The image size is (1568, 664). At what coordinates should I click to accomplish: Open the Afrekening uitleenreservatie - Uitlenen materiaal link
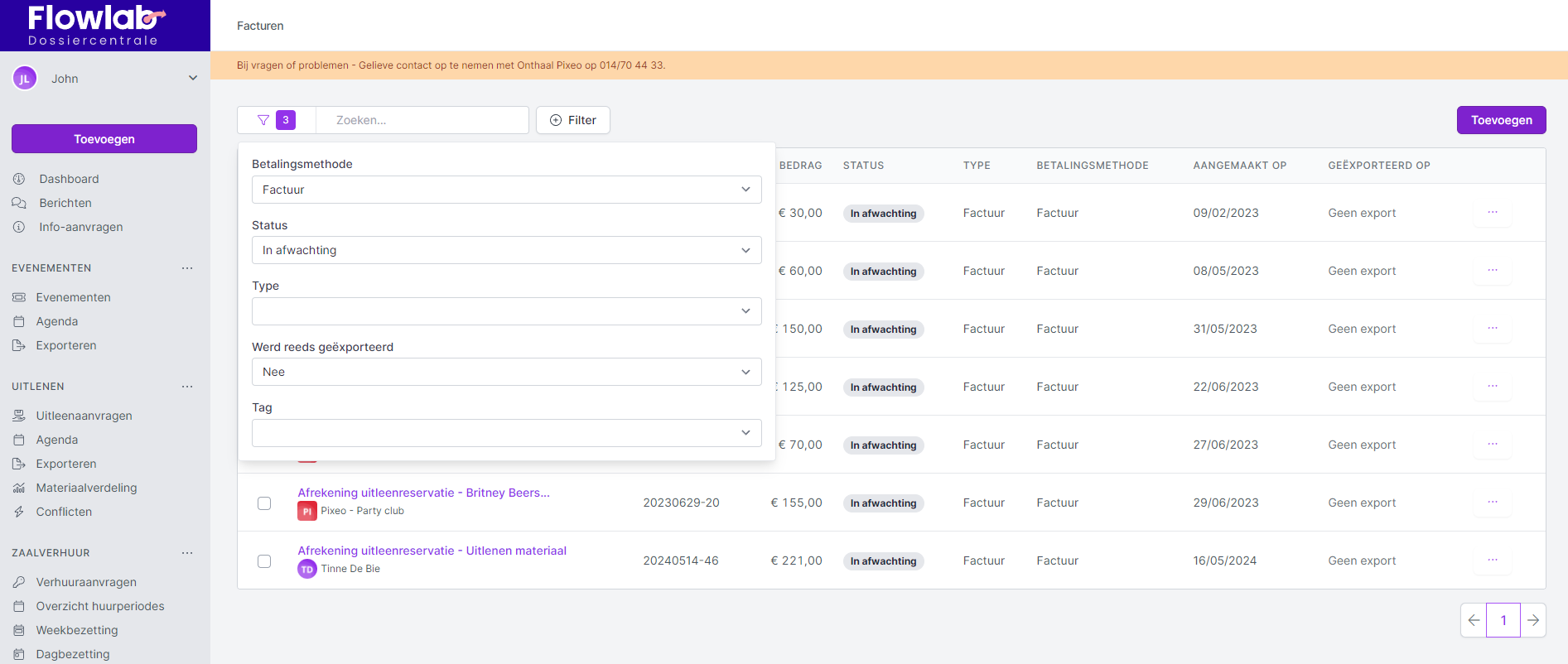tap(432, 551)
